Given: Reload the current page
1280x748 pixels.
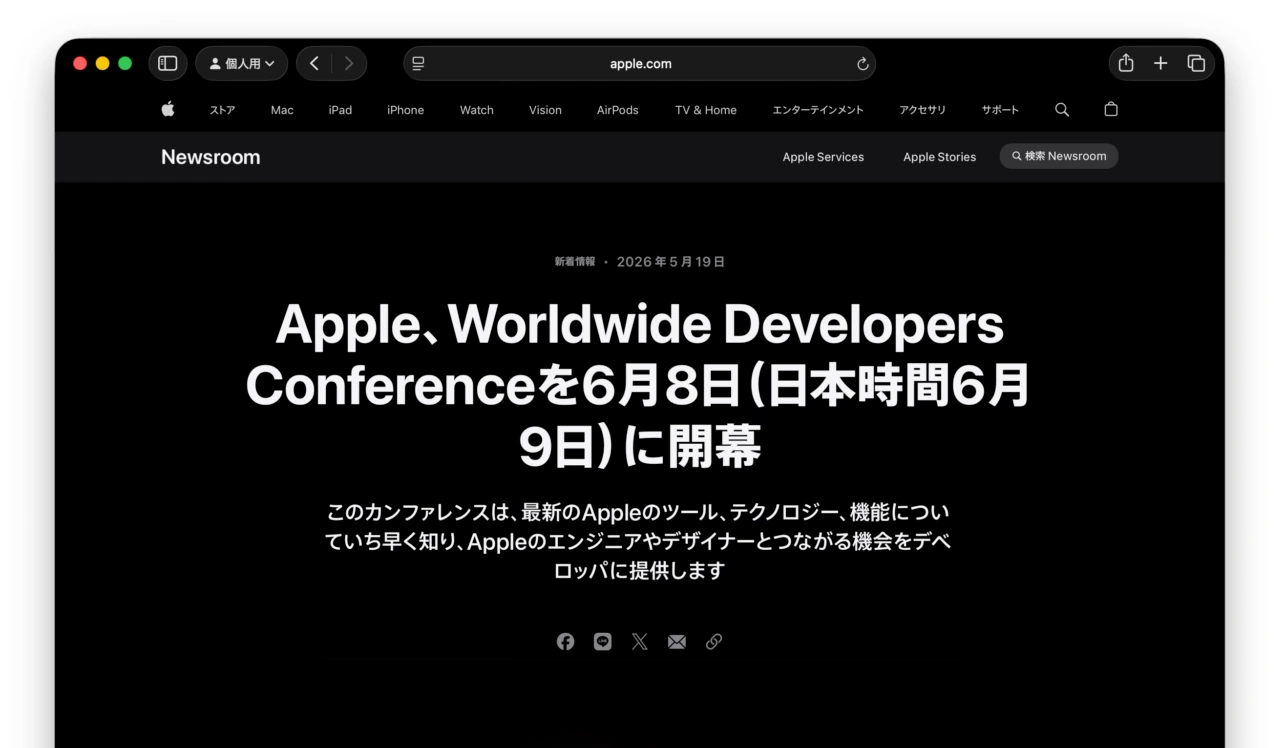Looking at the screenshot, I should click(862, 63).
